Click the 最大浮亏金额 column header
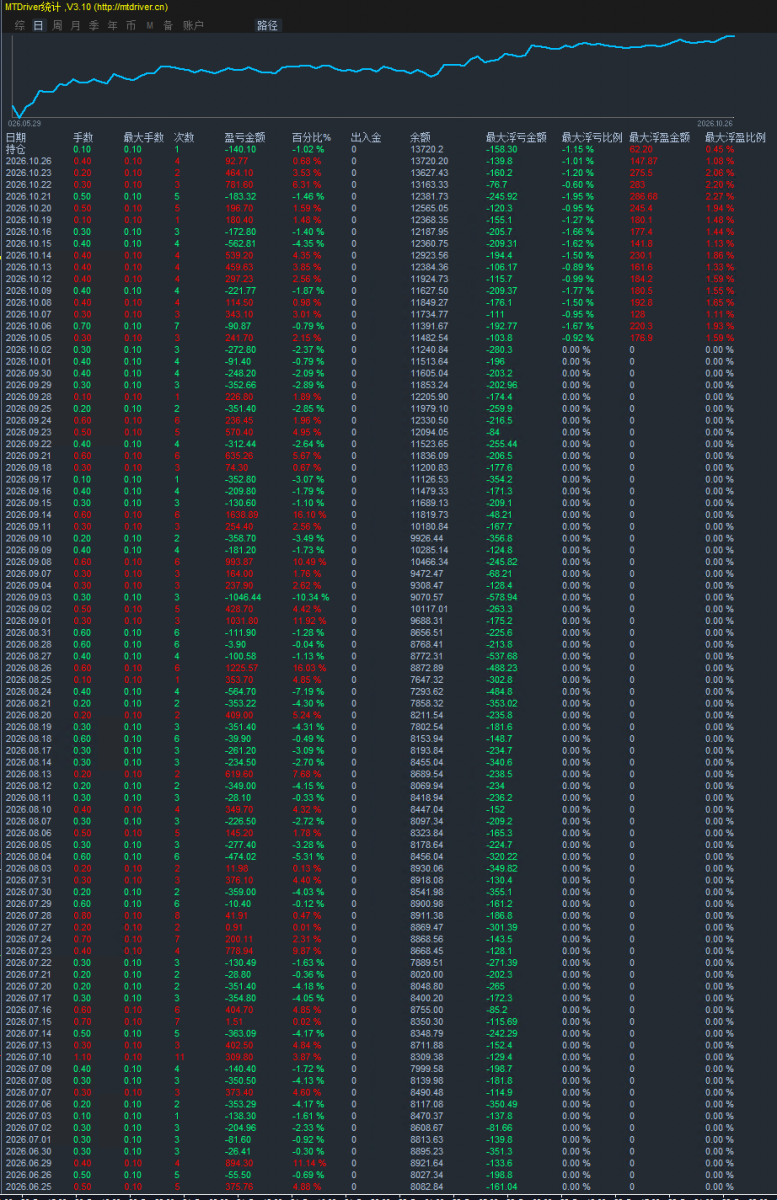Screen dimensions: 777x1200 click(x=517, y=137)
